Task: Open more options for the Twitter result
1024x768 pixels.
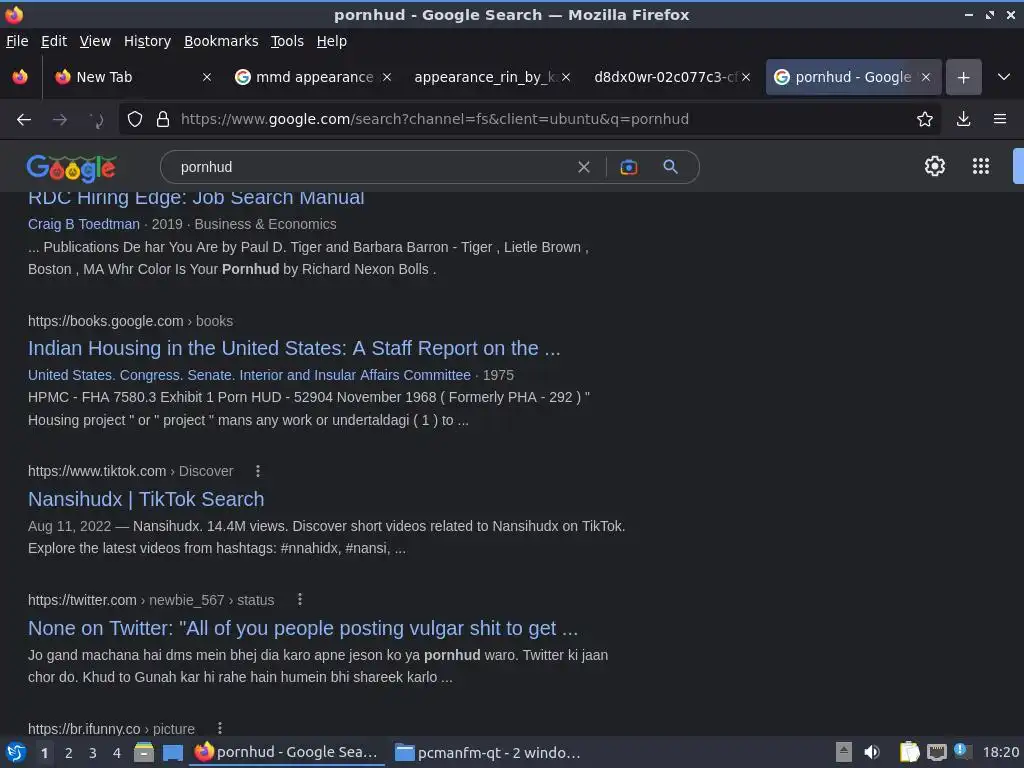Action: point(300,600)
